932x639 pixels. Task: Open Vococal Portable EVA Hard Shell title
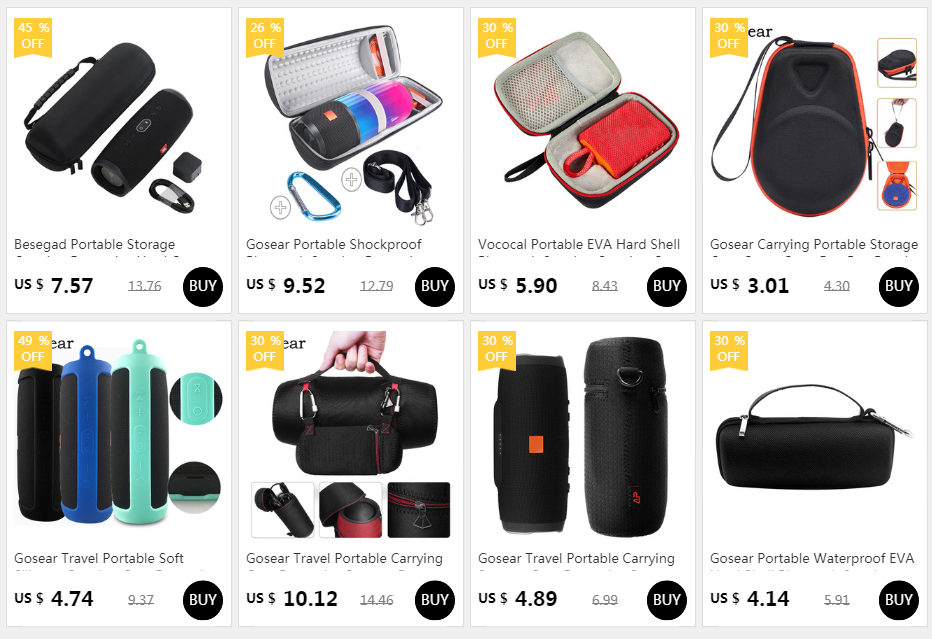[579, 244]
